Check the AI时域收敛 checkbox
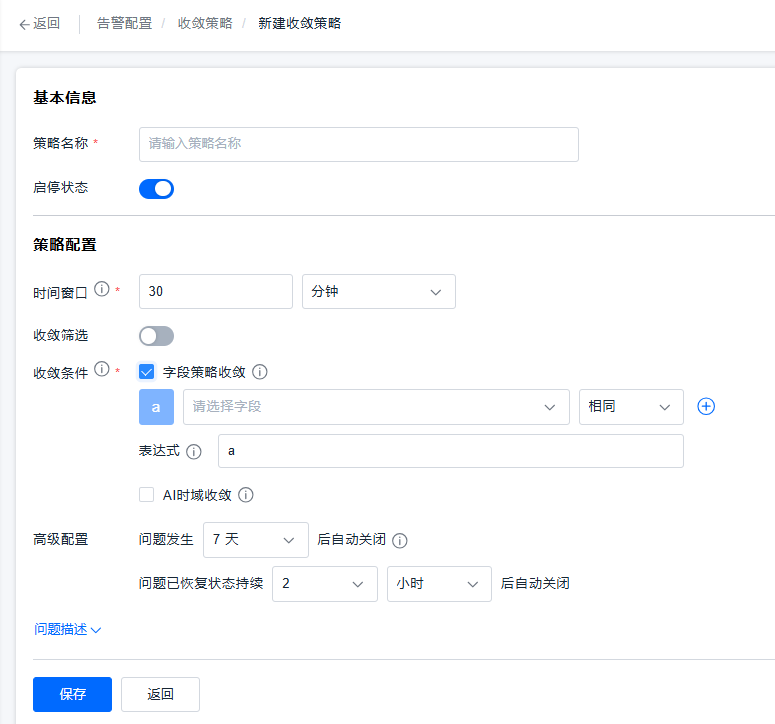Screen dimensions: 775x724 (x=147, y=494)
